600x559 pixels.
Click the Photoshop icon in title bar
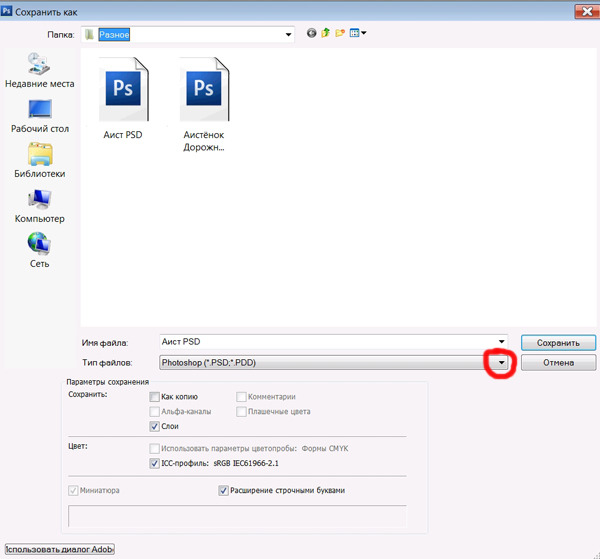[x=6, y=11]
